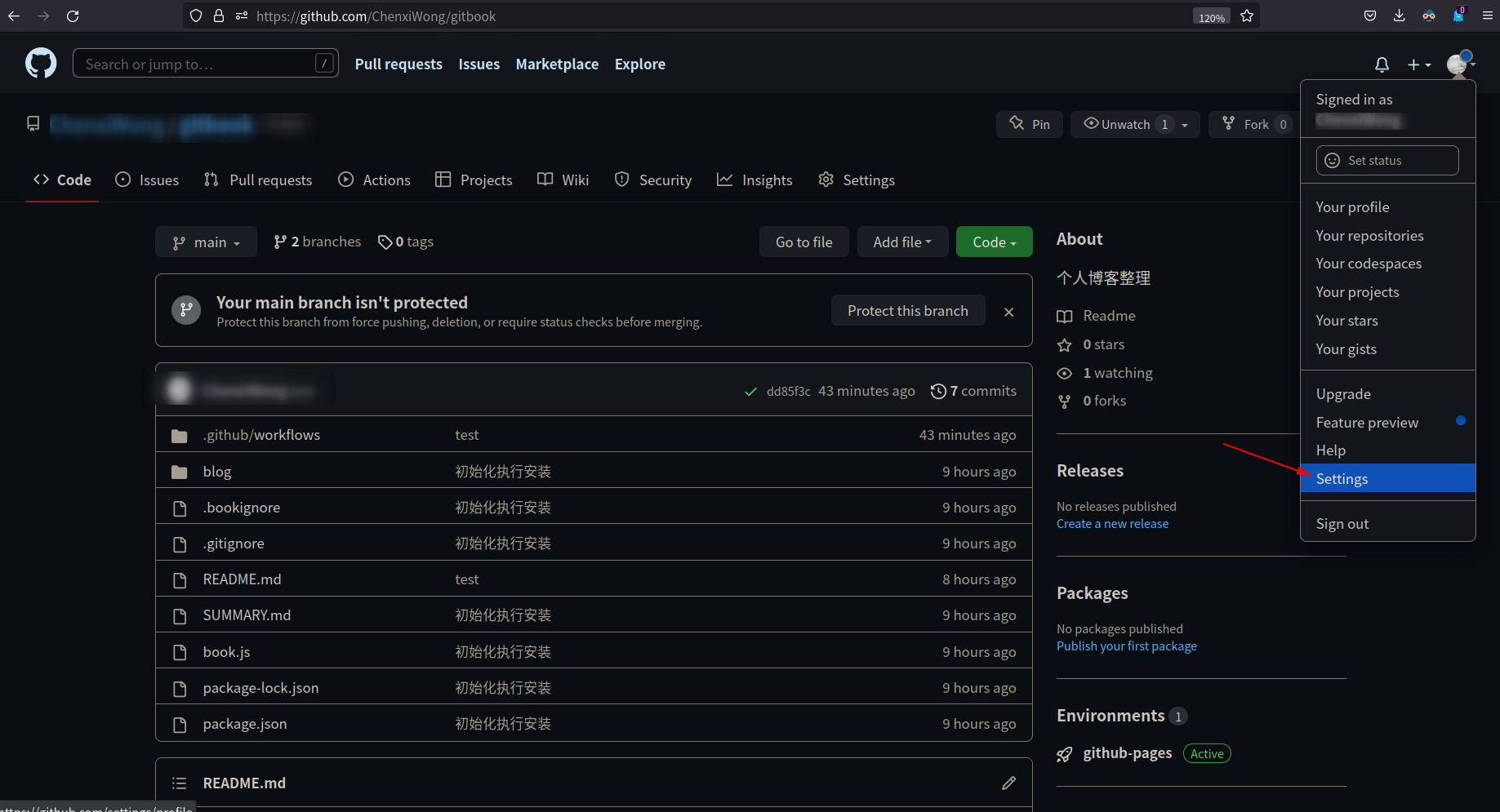1500x812 pixels.
Task: Click green check commit status icon
Action: click(750, 392)
